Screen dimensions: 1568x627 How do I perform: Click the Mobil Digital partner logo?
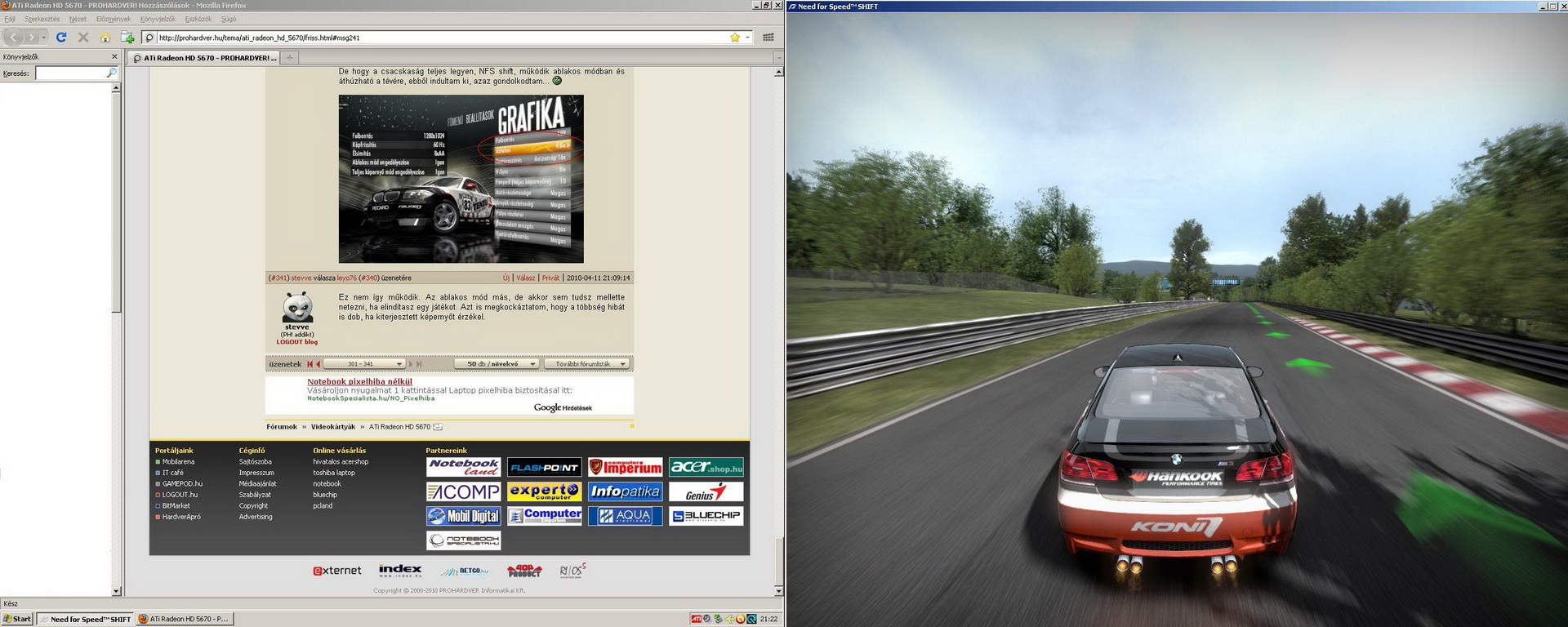coord(463,516)
